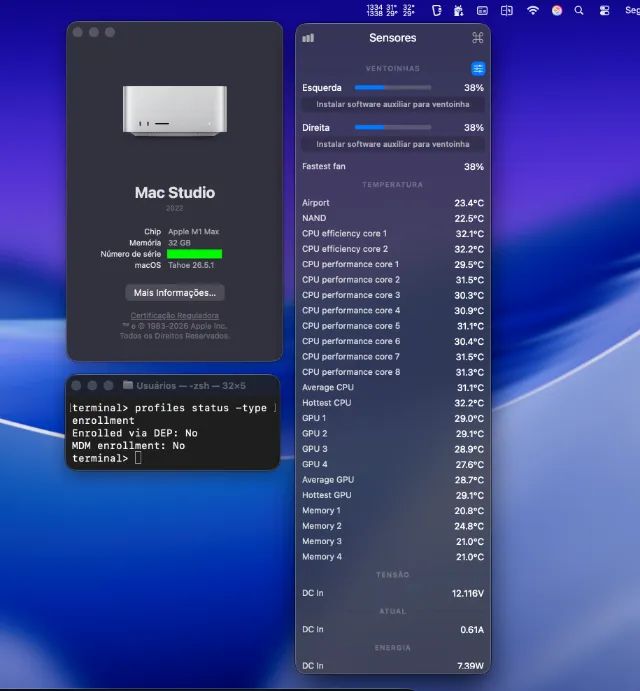This screenshot has width=640, height=691.
Task: Select the Fastest fan row
Action: point(393,167)
